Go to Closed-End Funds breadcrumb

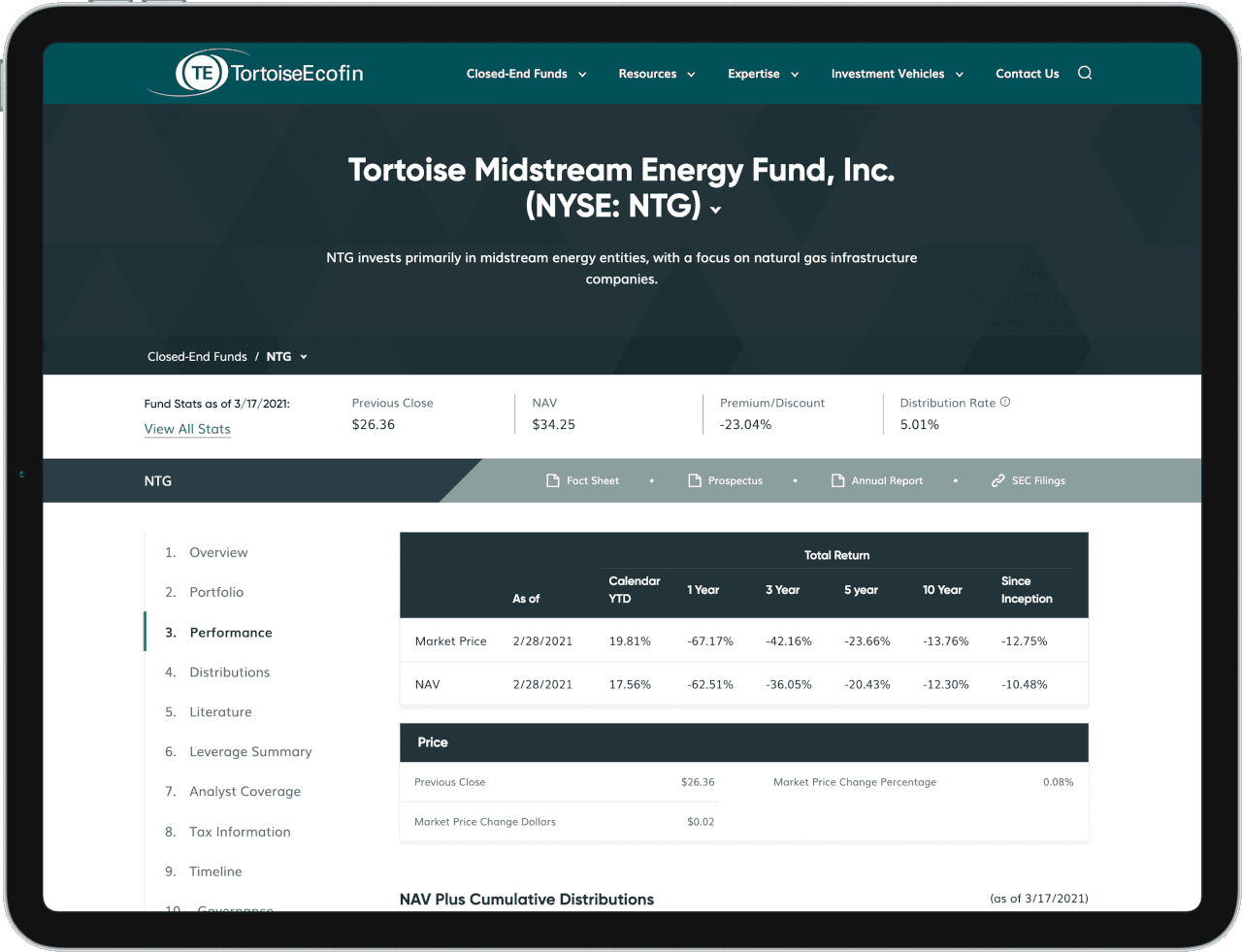click(x=197, y=357)
